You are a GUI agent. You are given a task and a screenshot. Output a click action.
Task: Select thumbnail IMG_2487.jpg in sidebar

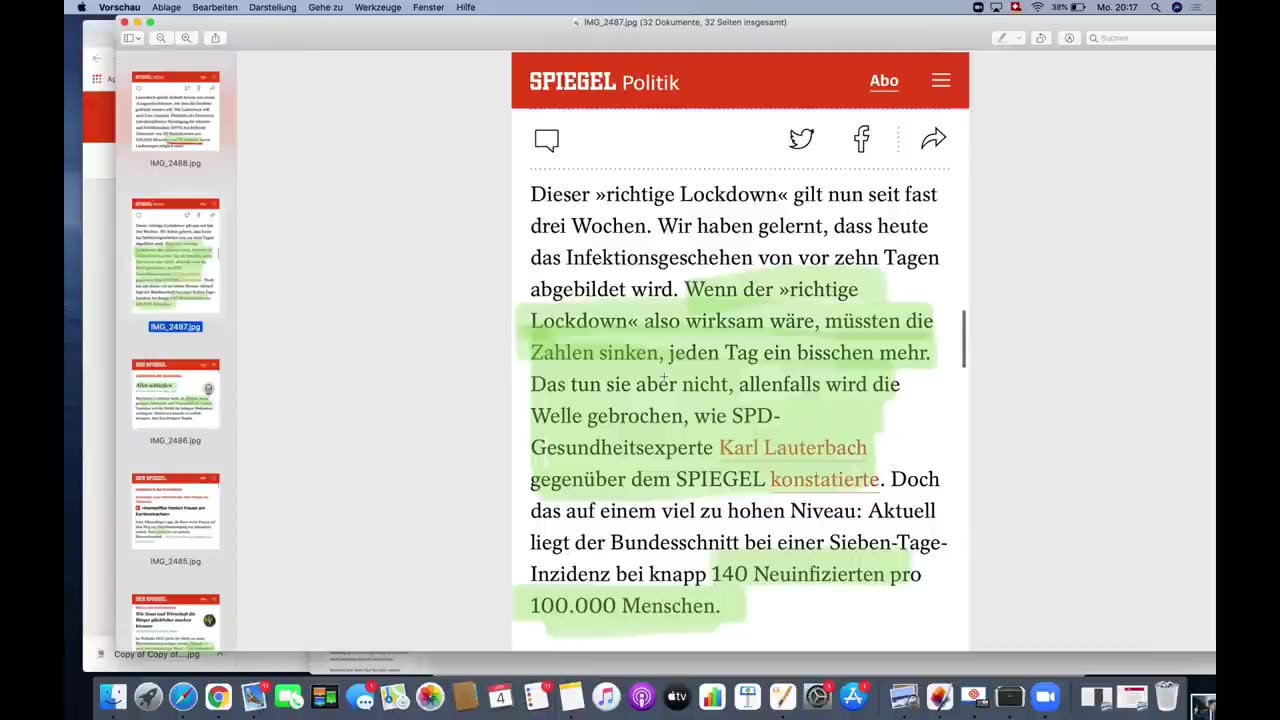pos(176,255)
